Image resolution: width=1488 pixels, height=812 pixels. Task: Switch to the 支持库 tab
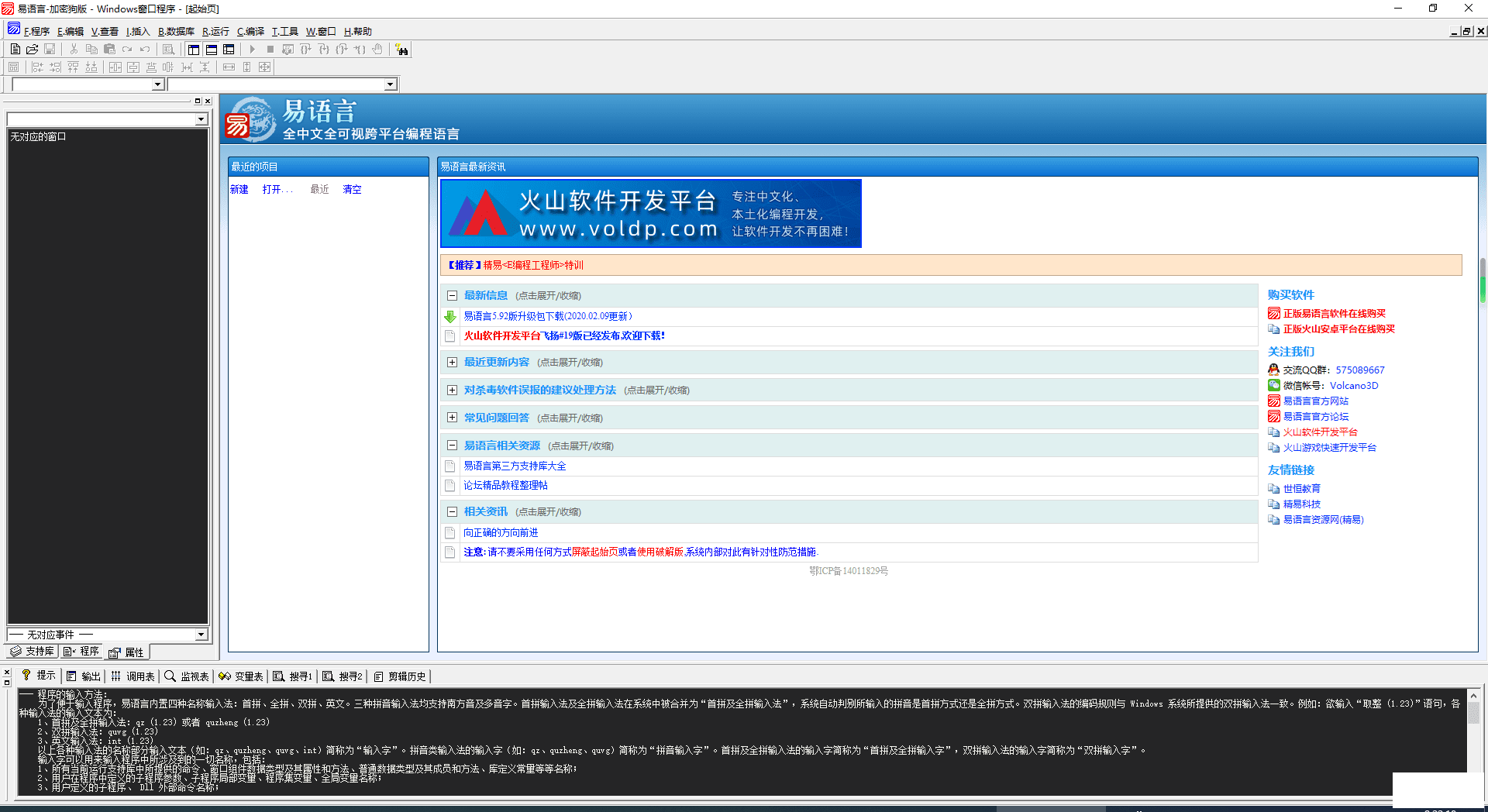pos(32,652)
